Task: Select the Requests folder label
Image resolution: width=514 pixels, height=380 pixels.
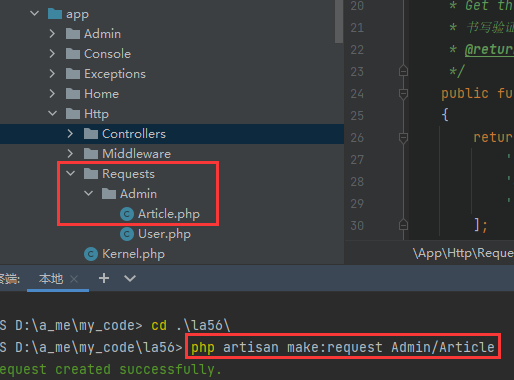Action: click(x=128, y=174)
